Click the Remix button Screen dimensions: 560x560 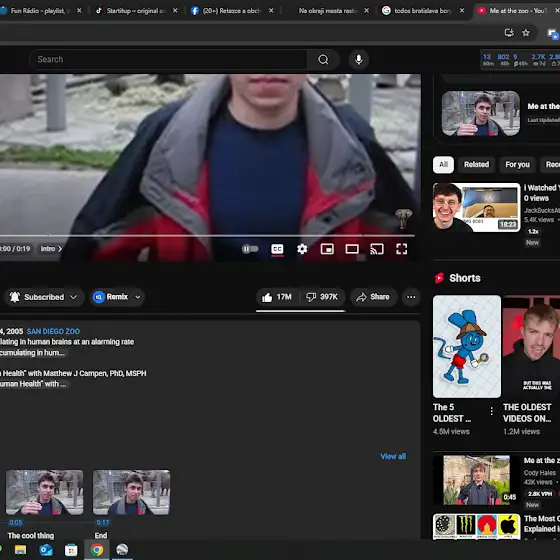coord(111,297)
